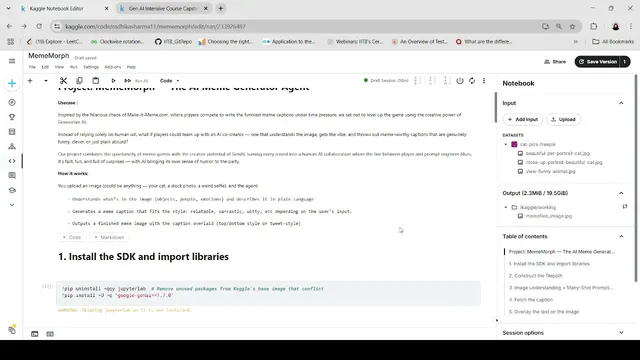Go to '5. Overlay the text' contents entry
The height and width of the screenshot is (360, 640).
click(544, 312)
